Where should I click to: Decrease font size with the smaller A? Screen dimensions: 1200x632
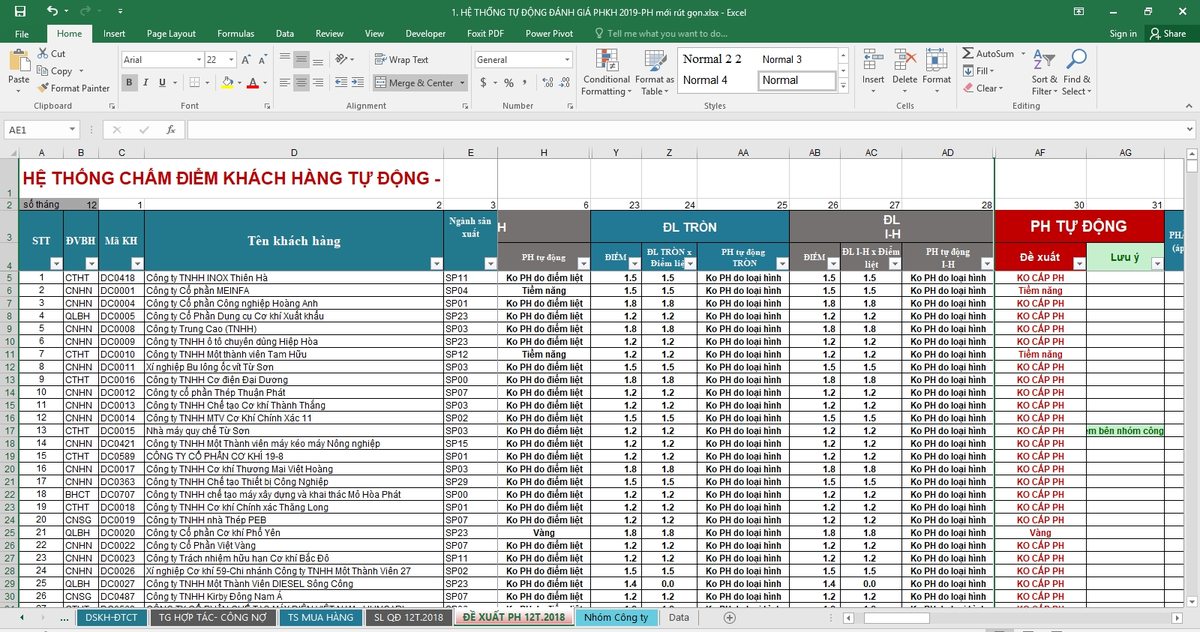click(x=262, y=60)
